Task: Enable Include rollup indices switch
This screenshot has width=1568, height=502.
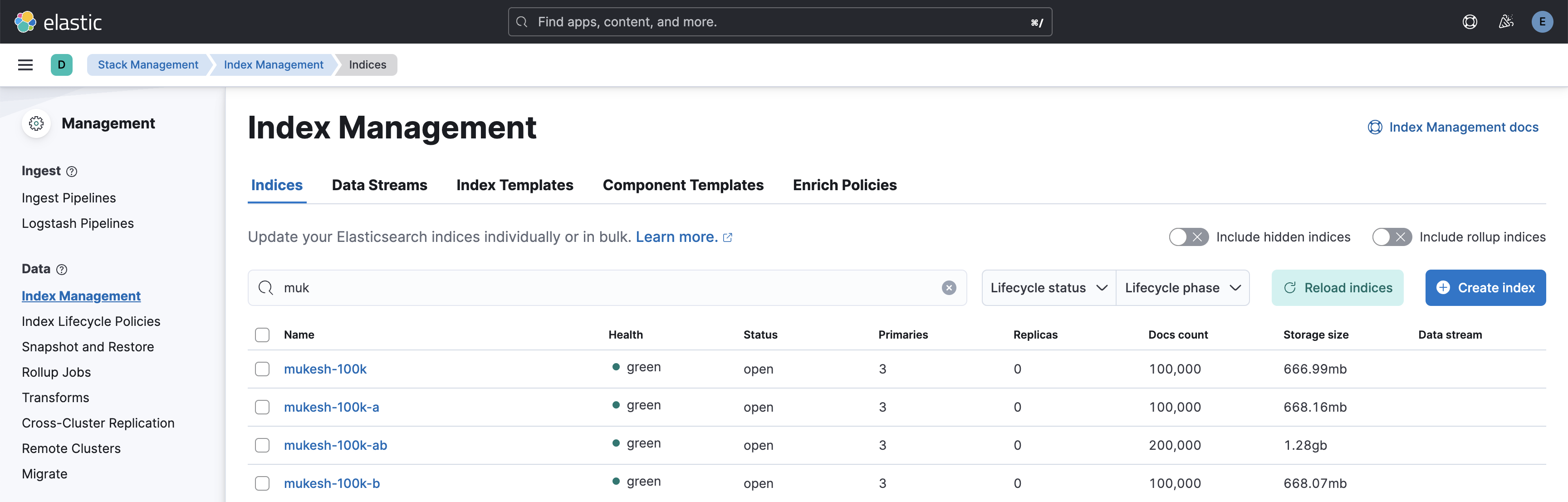Action: 1392,237
